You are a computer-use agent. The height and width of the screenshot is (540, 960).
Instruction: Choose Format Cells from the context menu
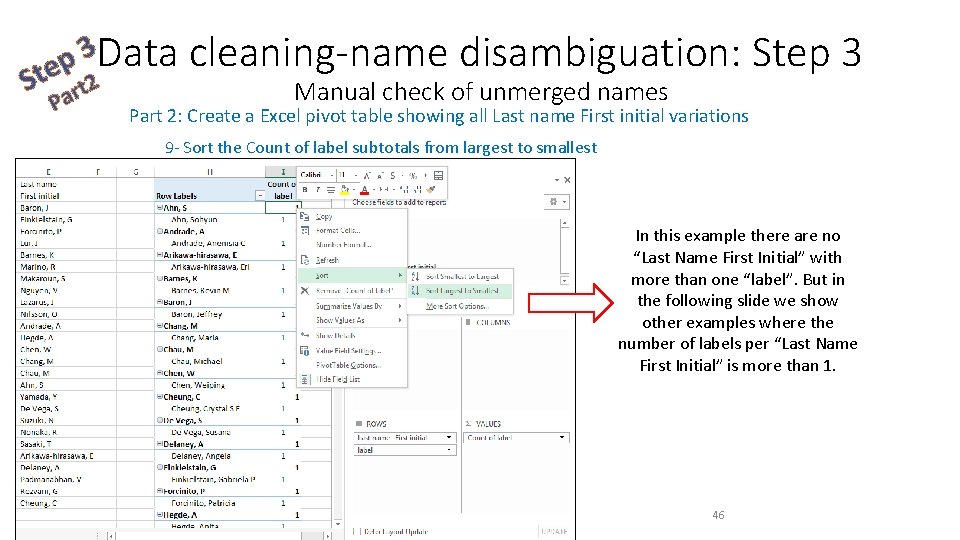(x=352, y=231)
